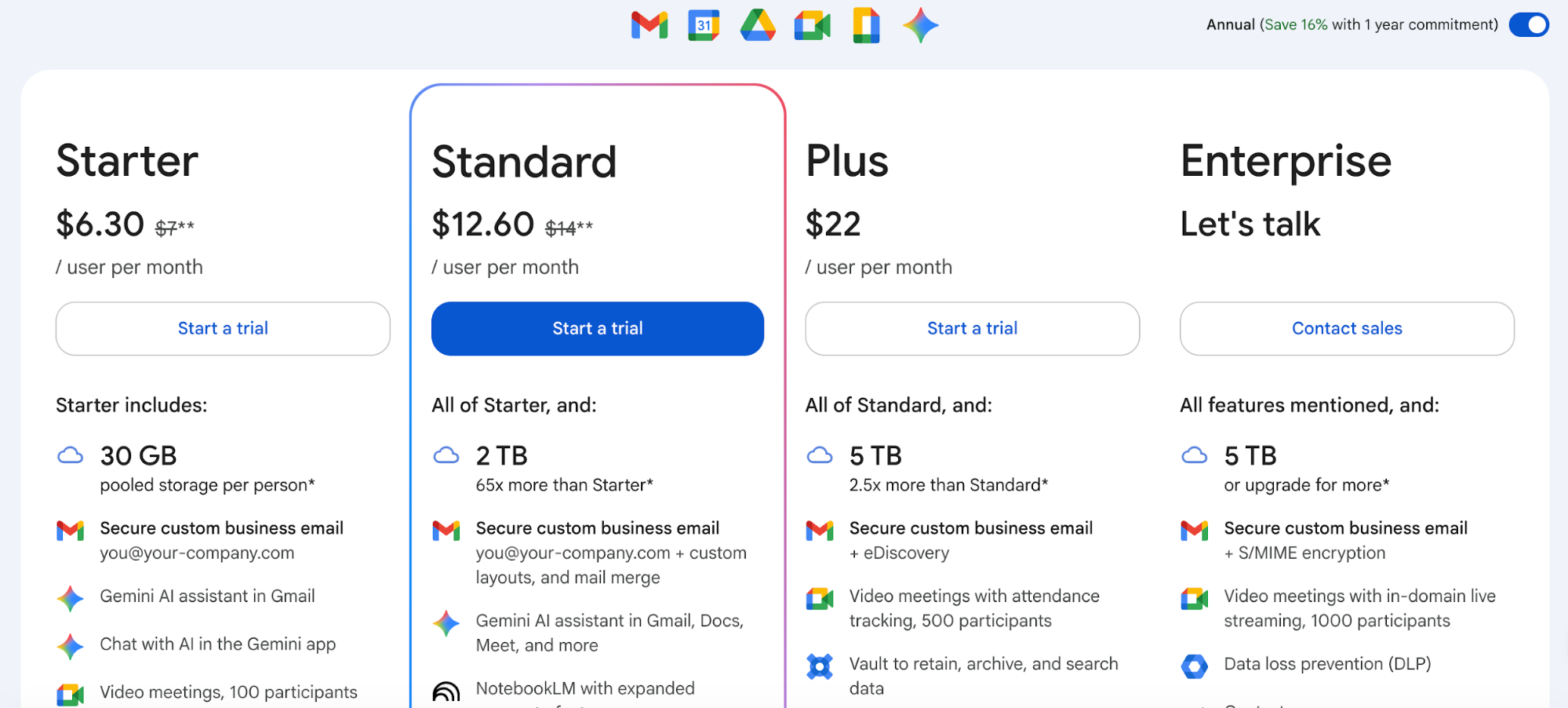The image size is (1568, 708).
Task: Click the cloud storage icon under Standard
Action: click(446, 454)
